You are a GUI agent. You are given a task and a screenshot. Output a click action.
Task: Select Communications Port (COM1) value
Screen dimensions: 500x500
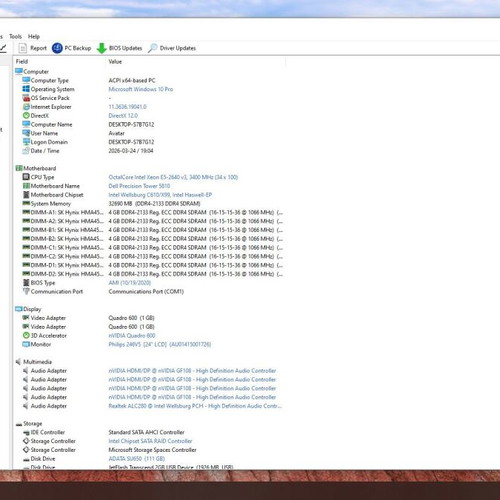(x=146, y=291)
